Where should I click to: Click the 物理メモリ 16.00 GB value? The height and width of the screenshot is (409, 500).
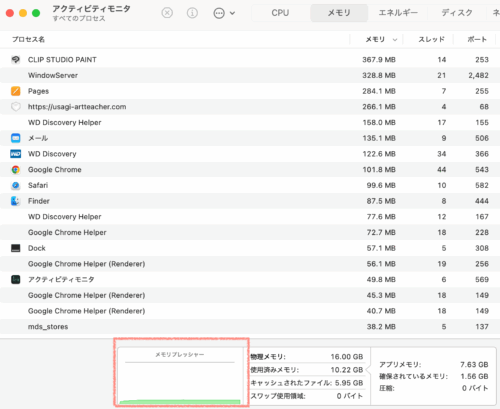(x=347, y=357)
